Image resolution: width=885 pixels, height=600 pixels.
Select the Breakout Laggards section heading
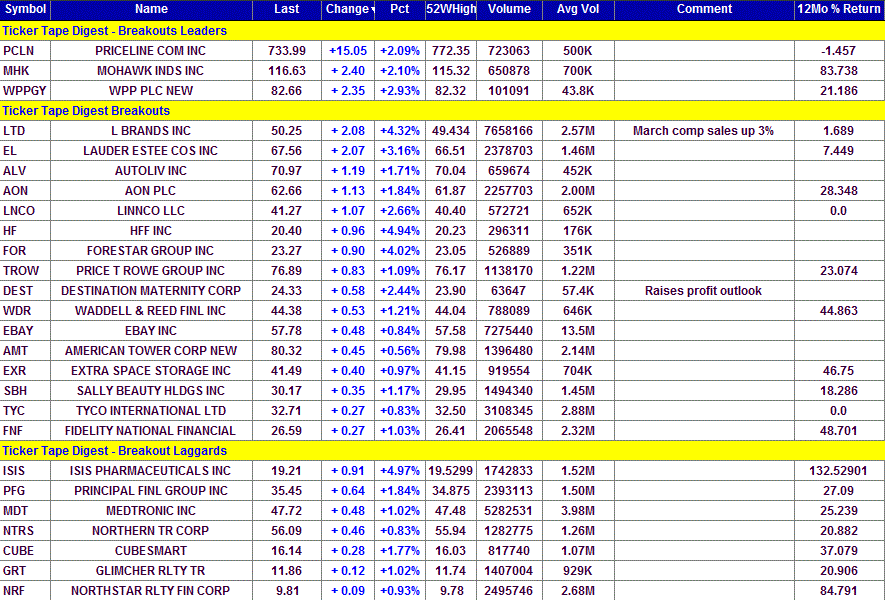click(442, 450)
